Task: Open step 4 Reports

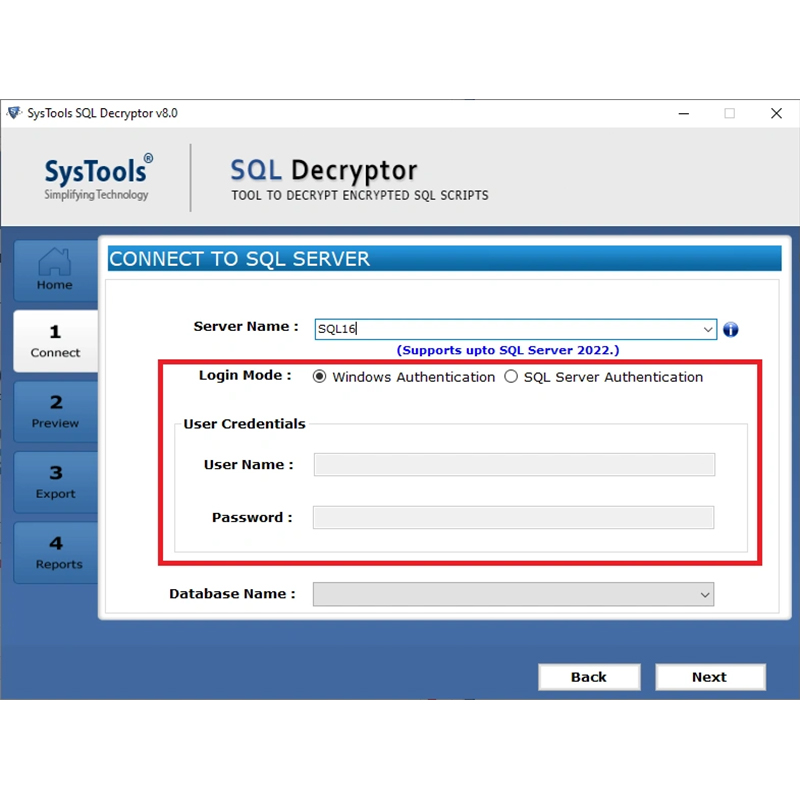Action: [x=55, y=553]
